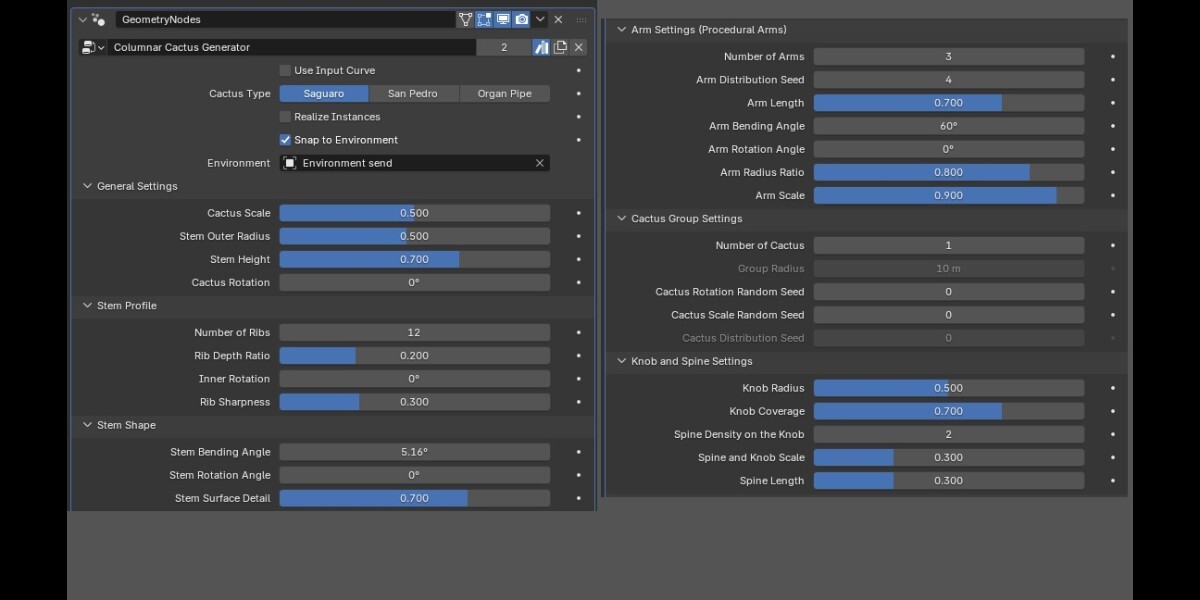Image resolution: width=1200 pixels, height=600 pixels.
Task: Uncheck Snap to Environment
Action: point(285,140)
